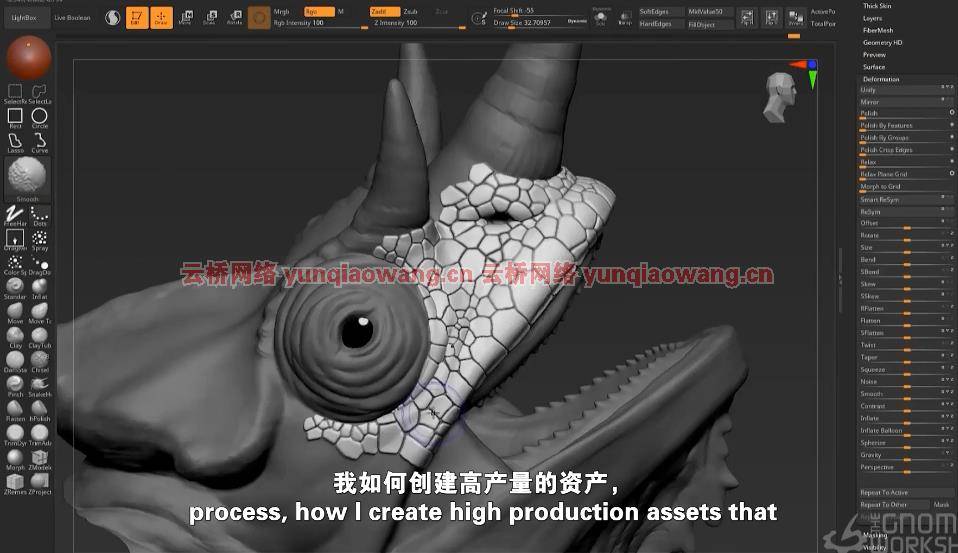Image resolution: width=958 pixels, height=553 pixels.
Task: Expand the Layers subpalette
Action: tap(872, 18)
